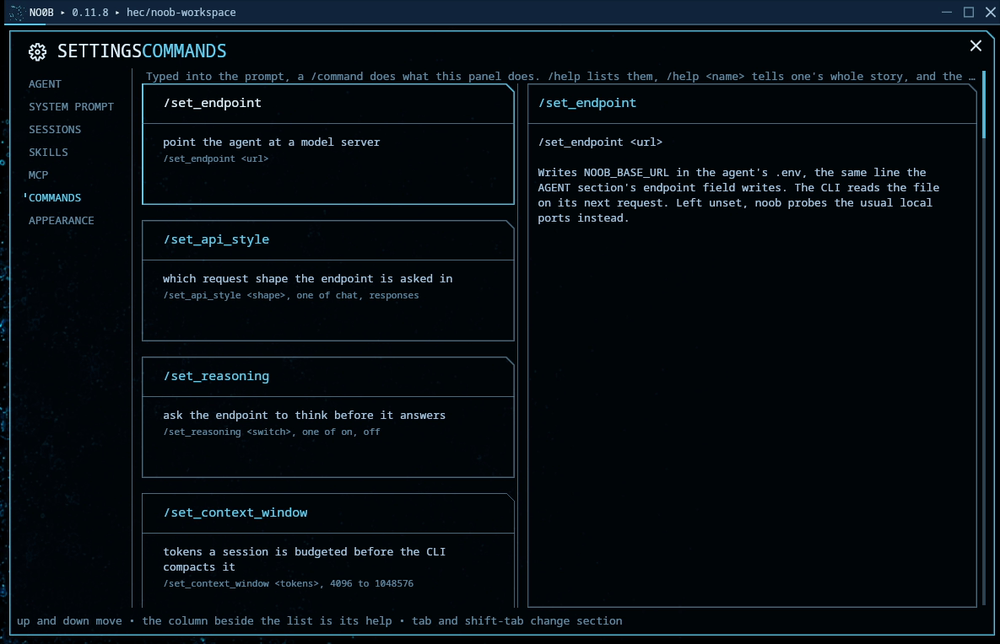Open the APPEARANCE section
This screenshot has width=1000, height=644.
61,221
